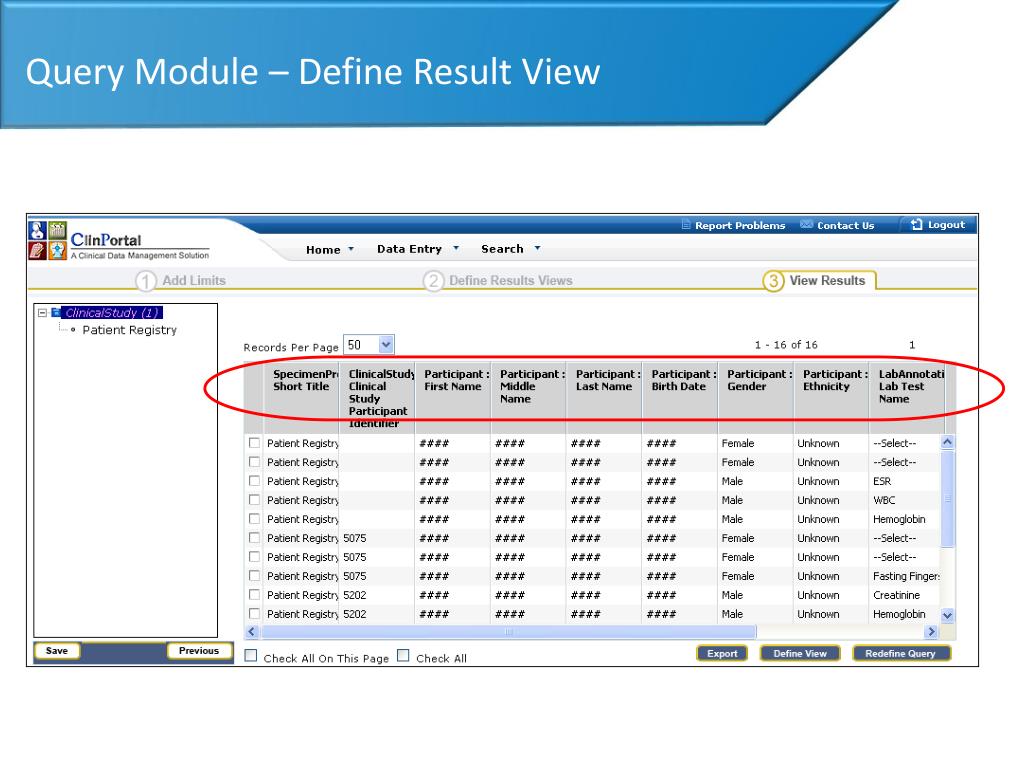Click the Redefine Query button

(x=900, y=653)
